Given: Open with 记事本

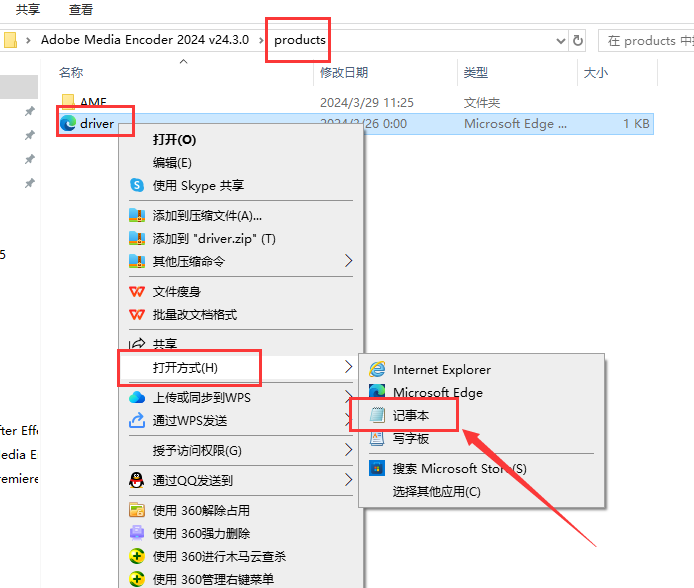Looking at the screenshot, I should coord(411,415).
